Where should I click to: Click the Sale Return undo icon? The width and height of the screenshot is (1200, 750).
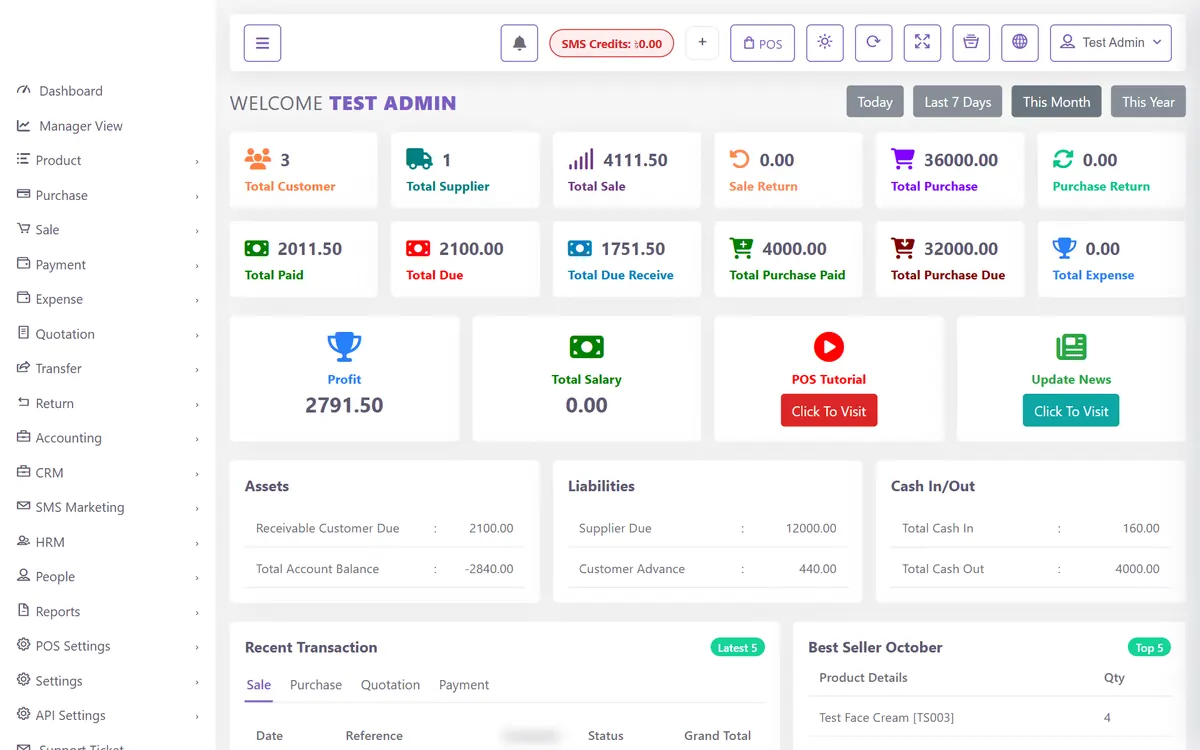tap(740, 159)
